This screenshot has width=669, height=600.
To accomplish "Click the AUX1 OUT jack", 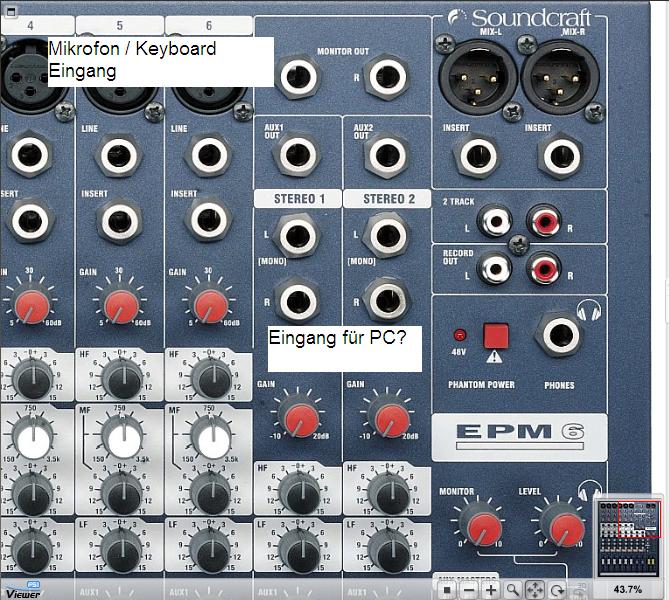I will point(298,155).
